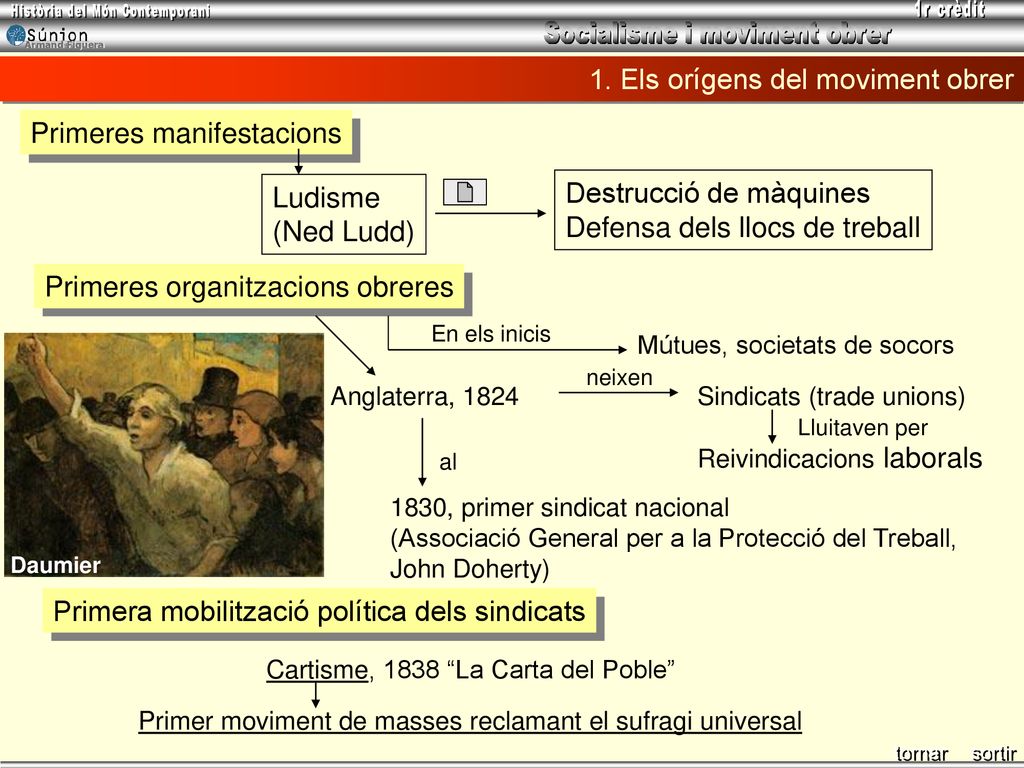Image resolution: width=1024 pixels, height=768 pixels.
Task: Click the 'Destrucció de màquines' box
Action: [x=743, y=210]
